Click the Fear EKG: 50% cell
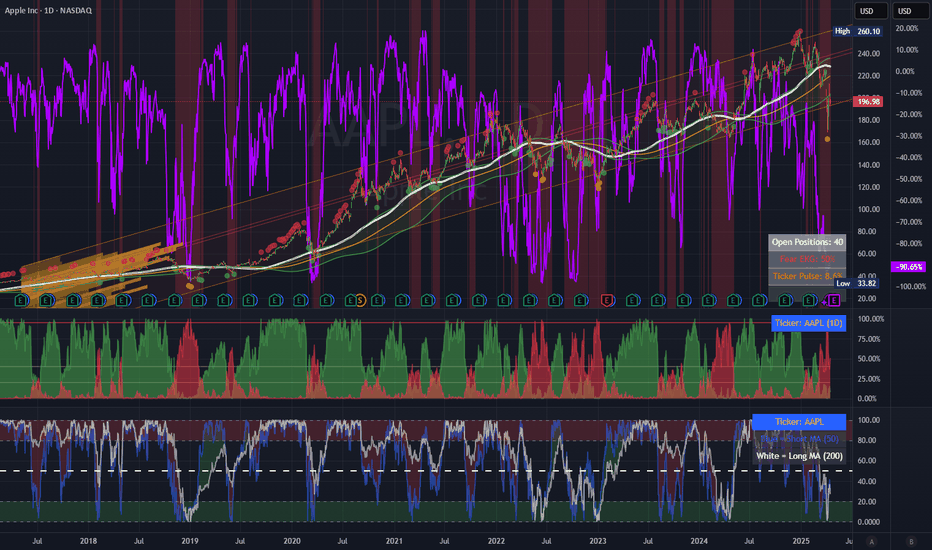This screenshot has width=932, height=550. pyautogui.click(x=807, y=259)
